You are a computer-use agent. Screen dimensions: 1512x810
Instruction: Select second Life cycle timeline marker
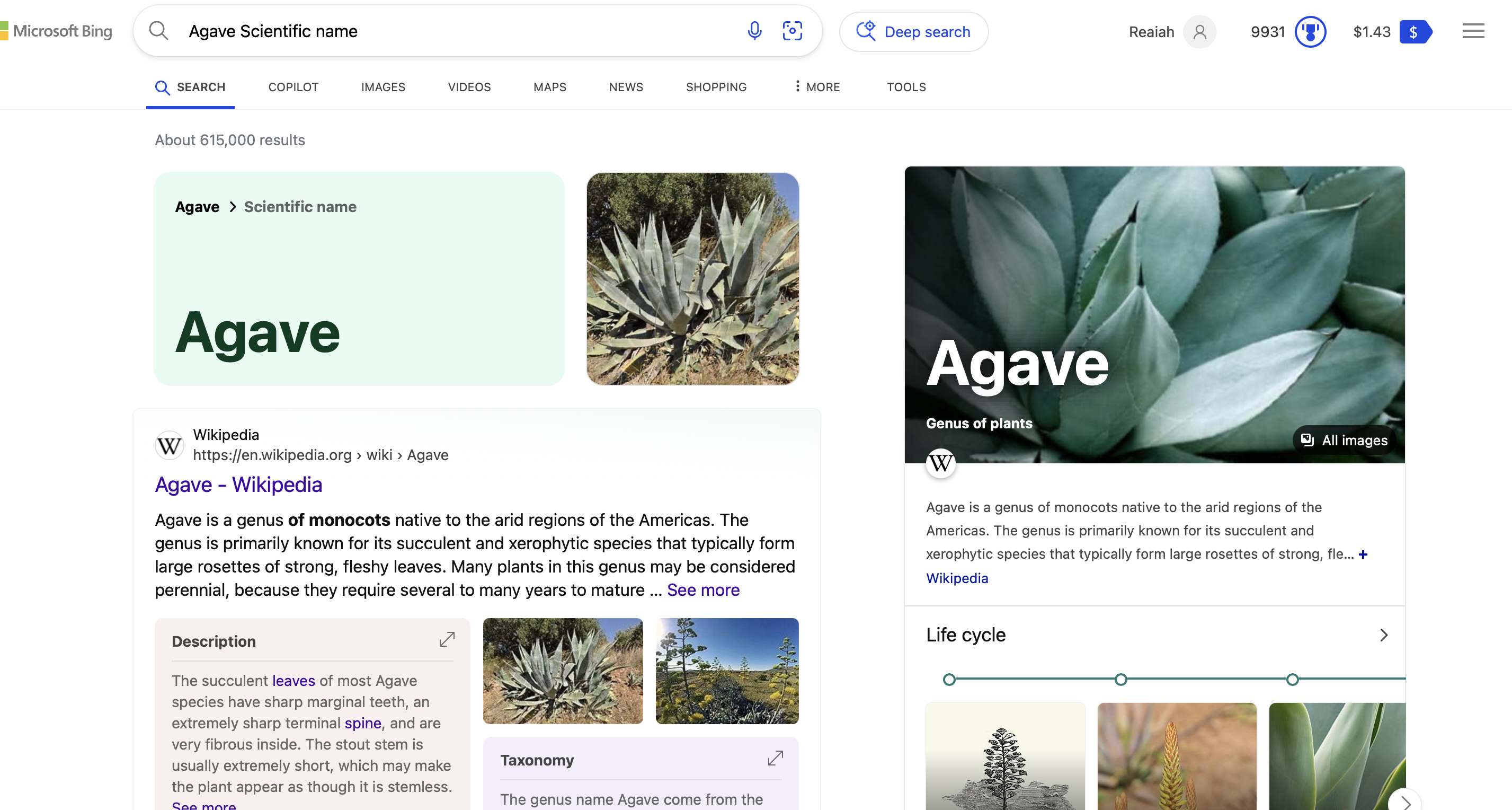1120,680
